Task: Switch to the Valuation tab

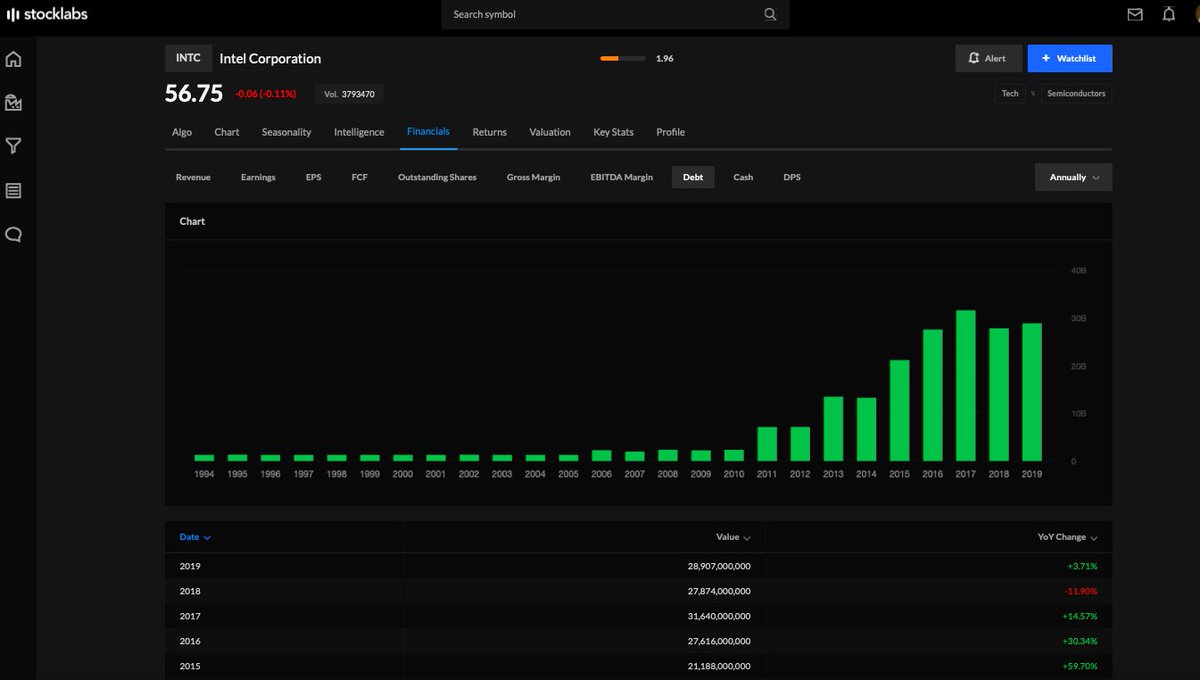Action: (x=550, y=132)
